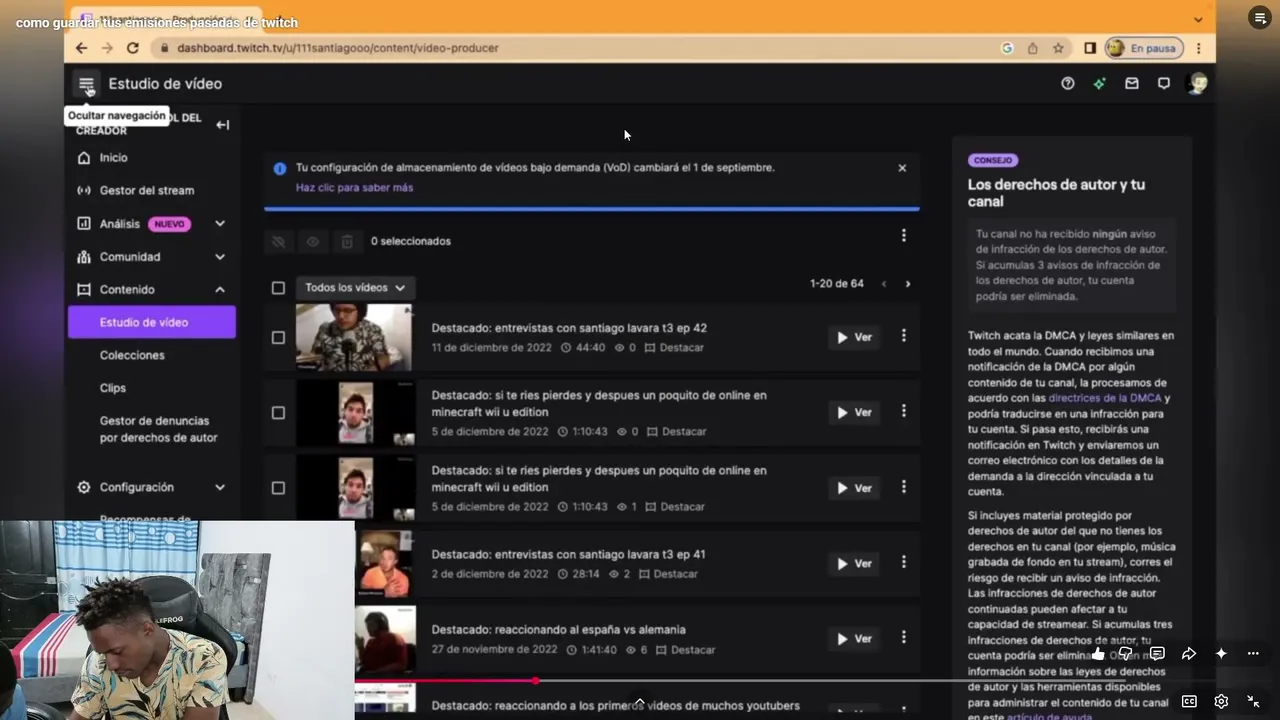Open the sparkle icon in the Twitch header
The image size is (1280, 720).
(x=1099, y=84)
